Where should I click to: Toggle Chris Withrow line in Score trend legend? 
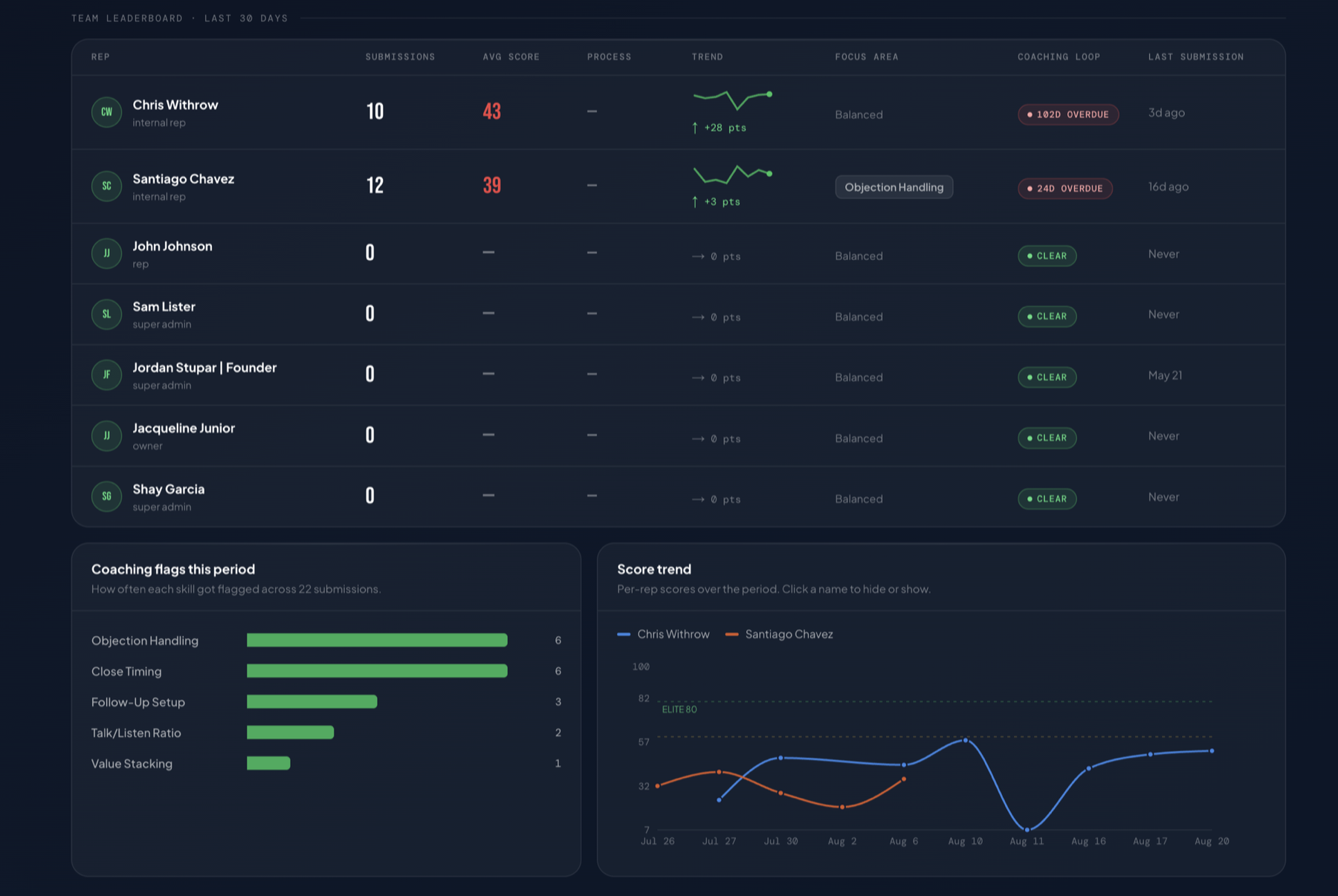click(664, 634)
